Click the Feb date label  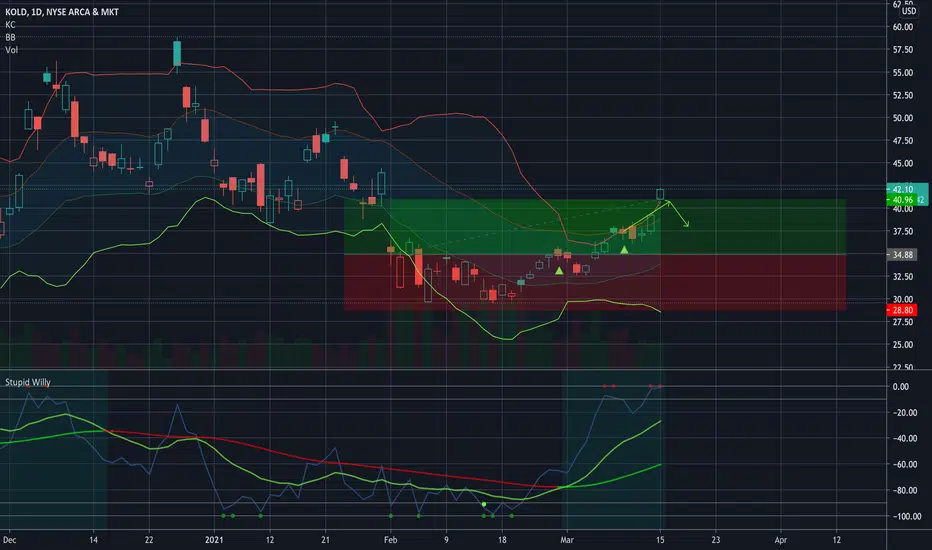pos(390,540)
